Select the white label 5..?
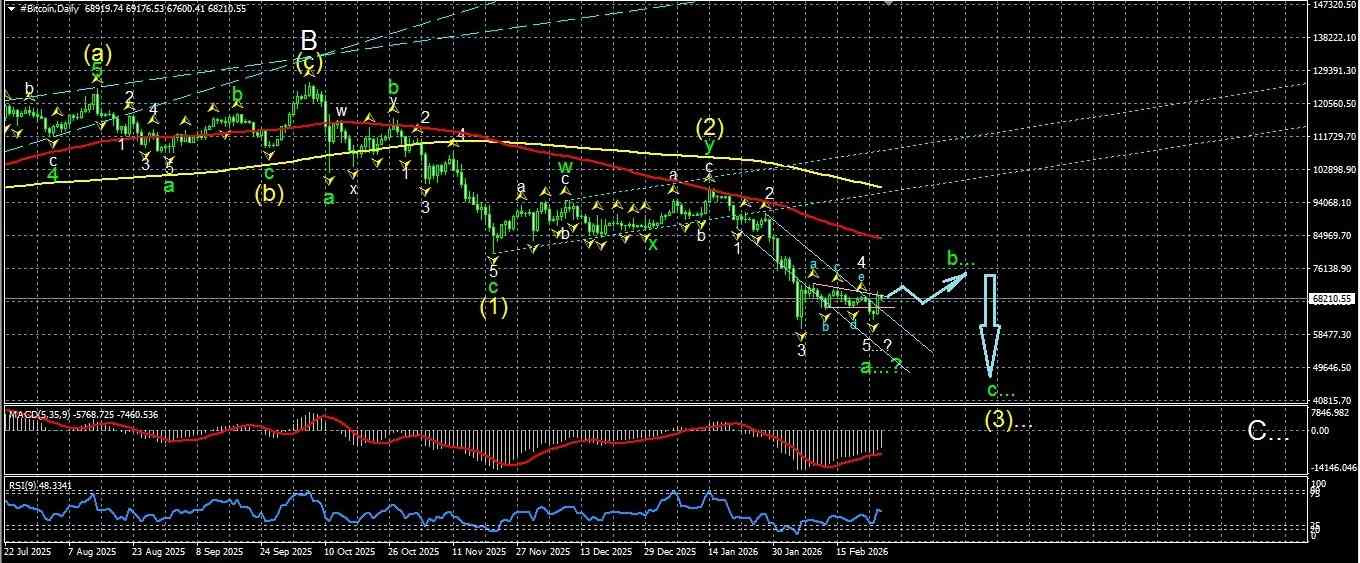 [x=877, y=346]
